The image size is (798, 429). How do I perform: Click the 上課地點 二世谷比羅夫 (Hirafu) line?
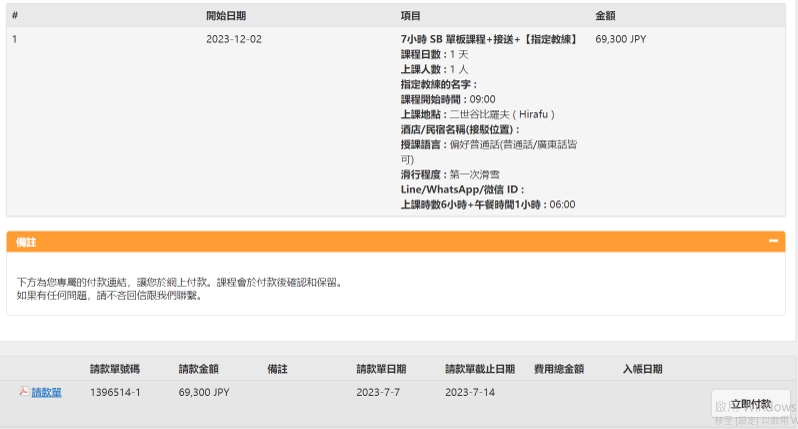click(x=477, y=115)
